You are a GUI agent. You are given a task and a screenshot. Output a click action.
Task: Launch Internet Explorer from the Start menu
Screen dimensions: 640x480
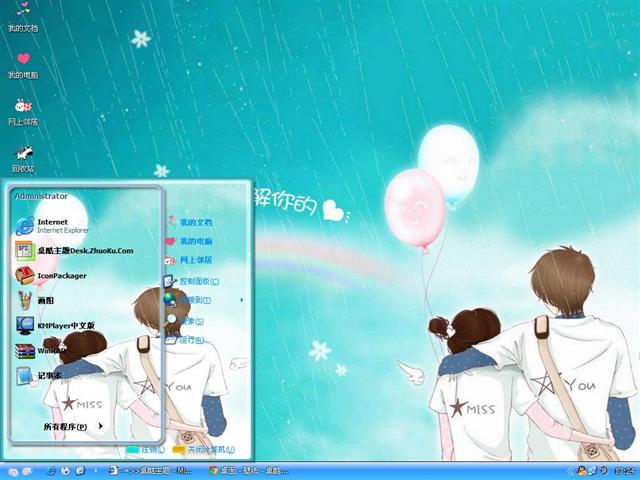tap(52, 226)
